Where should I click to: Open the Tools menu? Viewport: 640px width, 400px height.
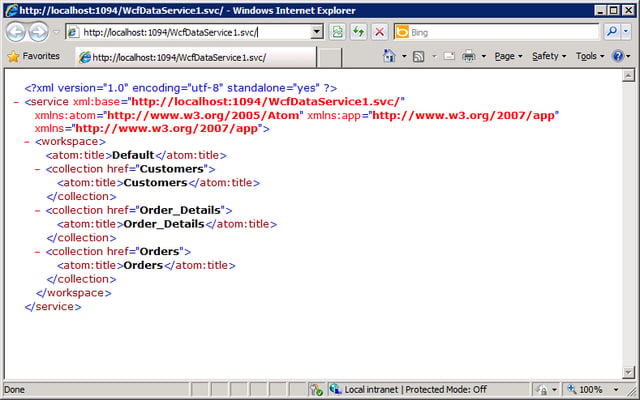point(590,56)
